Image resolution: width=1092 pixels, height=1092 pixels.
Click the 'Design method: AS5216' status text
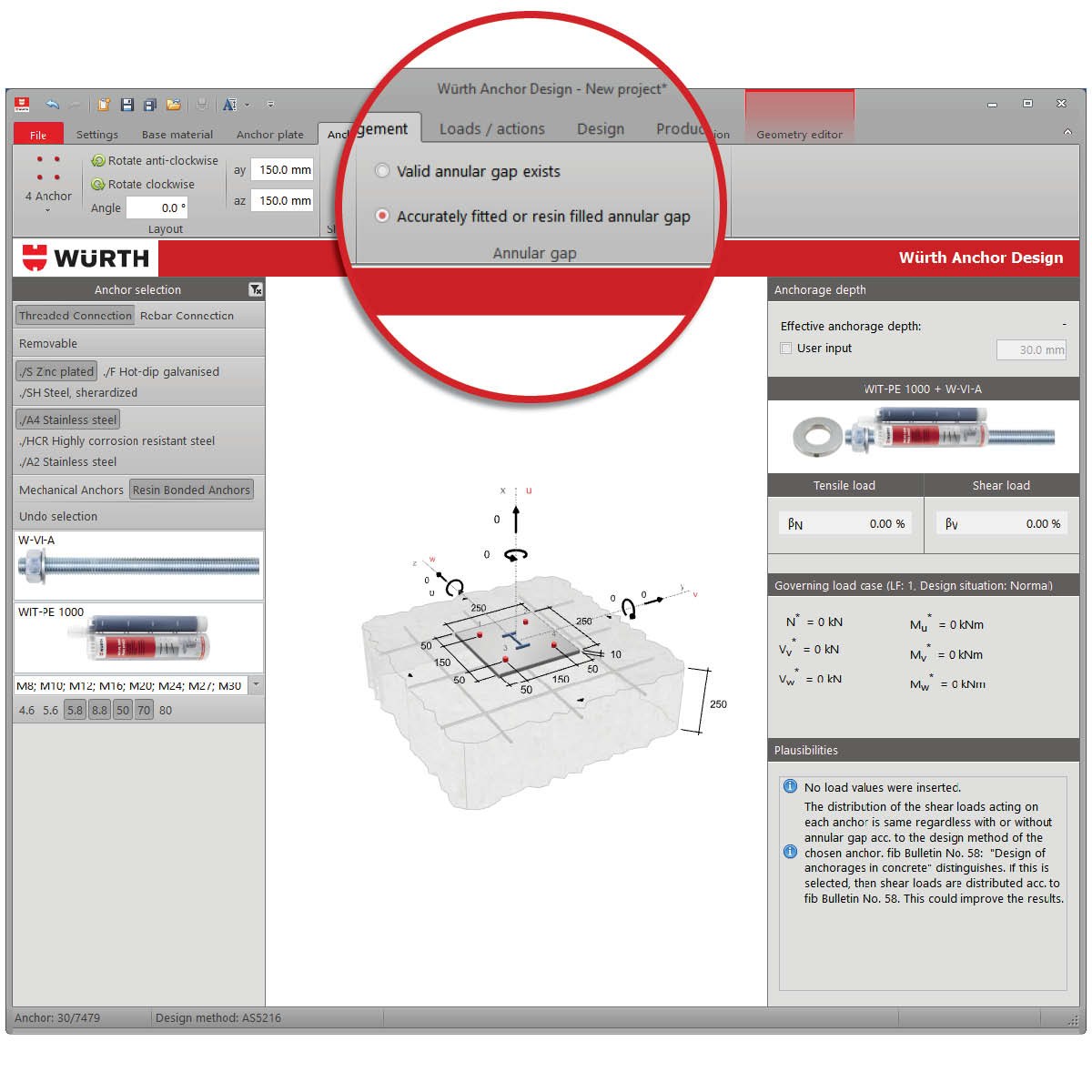click(x=218, y=1017)
